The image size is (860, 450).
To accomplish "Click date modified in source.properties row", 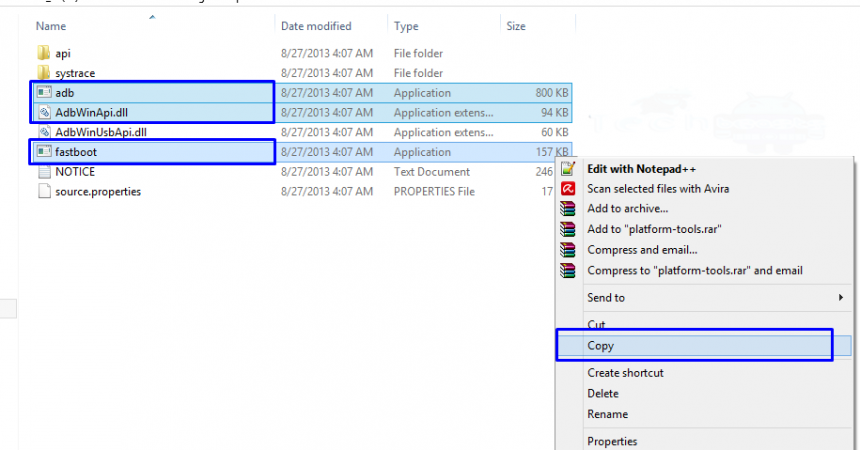I will (327, 192).
